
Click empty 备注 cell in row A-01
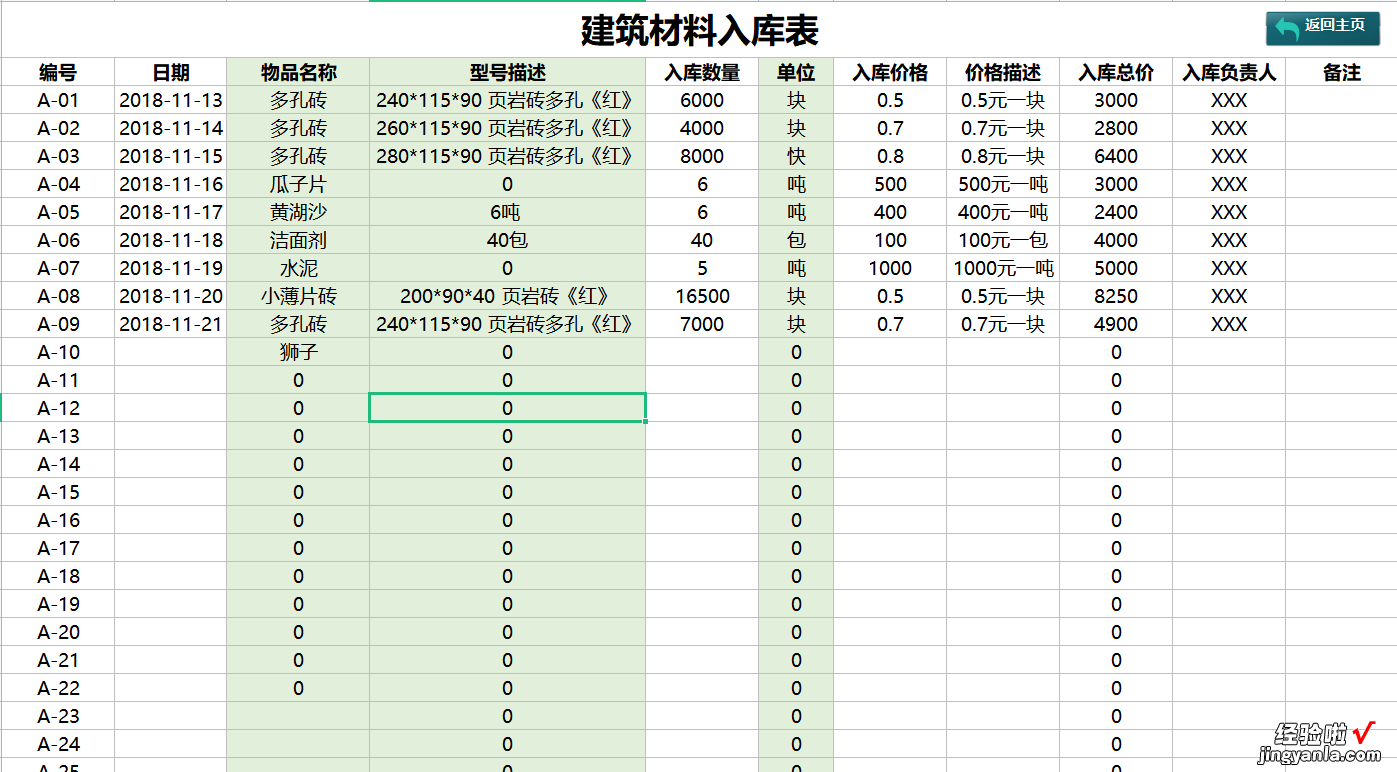point(1341,100)
